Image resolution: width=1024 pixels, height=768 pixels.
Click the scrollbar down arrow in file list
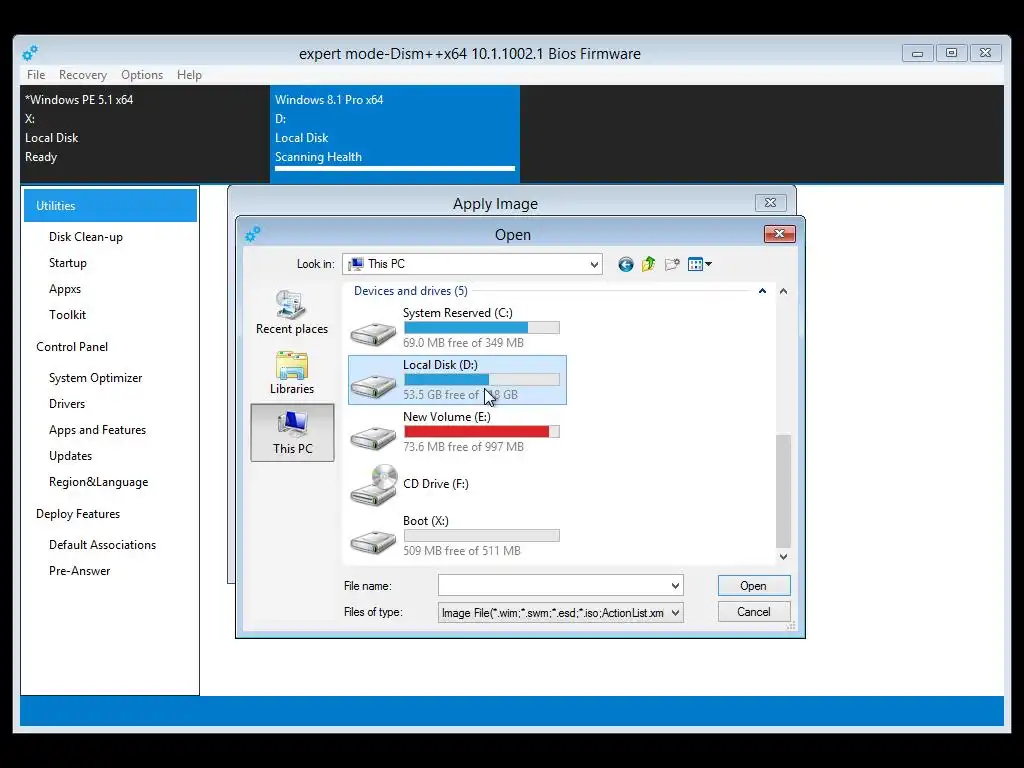[x=783, y=556]
